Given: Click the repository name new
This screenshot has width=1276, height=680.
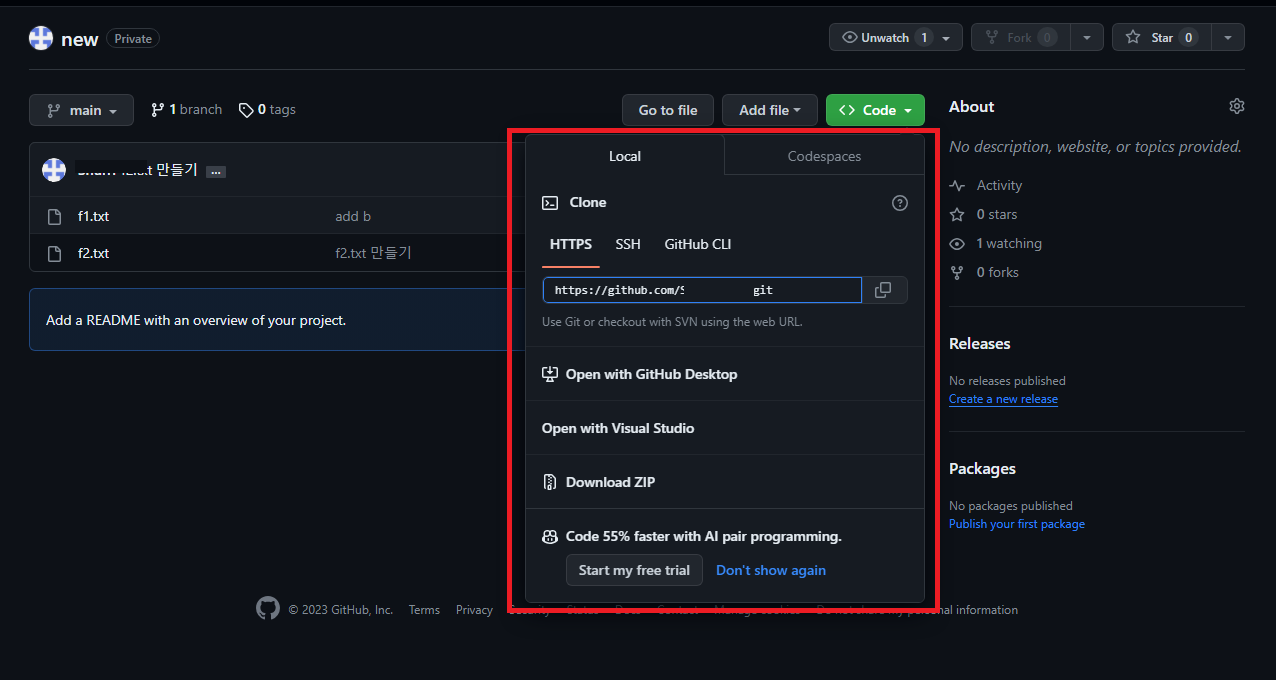Looking at the screenshot, I should pos(80,39).
